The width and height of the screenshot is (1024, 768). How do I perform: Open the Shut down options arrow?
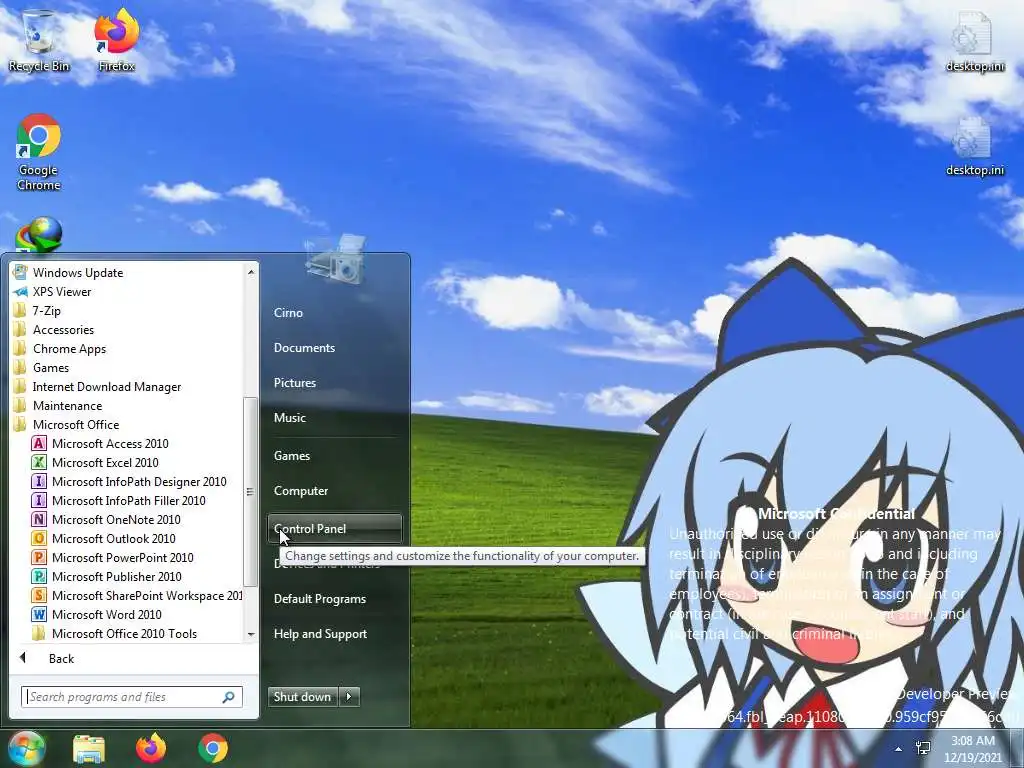349,697
